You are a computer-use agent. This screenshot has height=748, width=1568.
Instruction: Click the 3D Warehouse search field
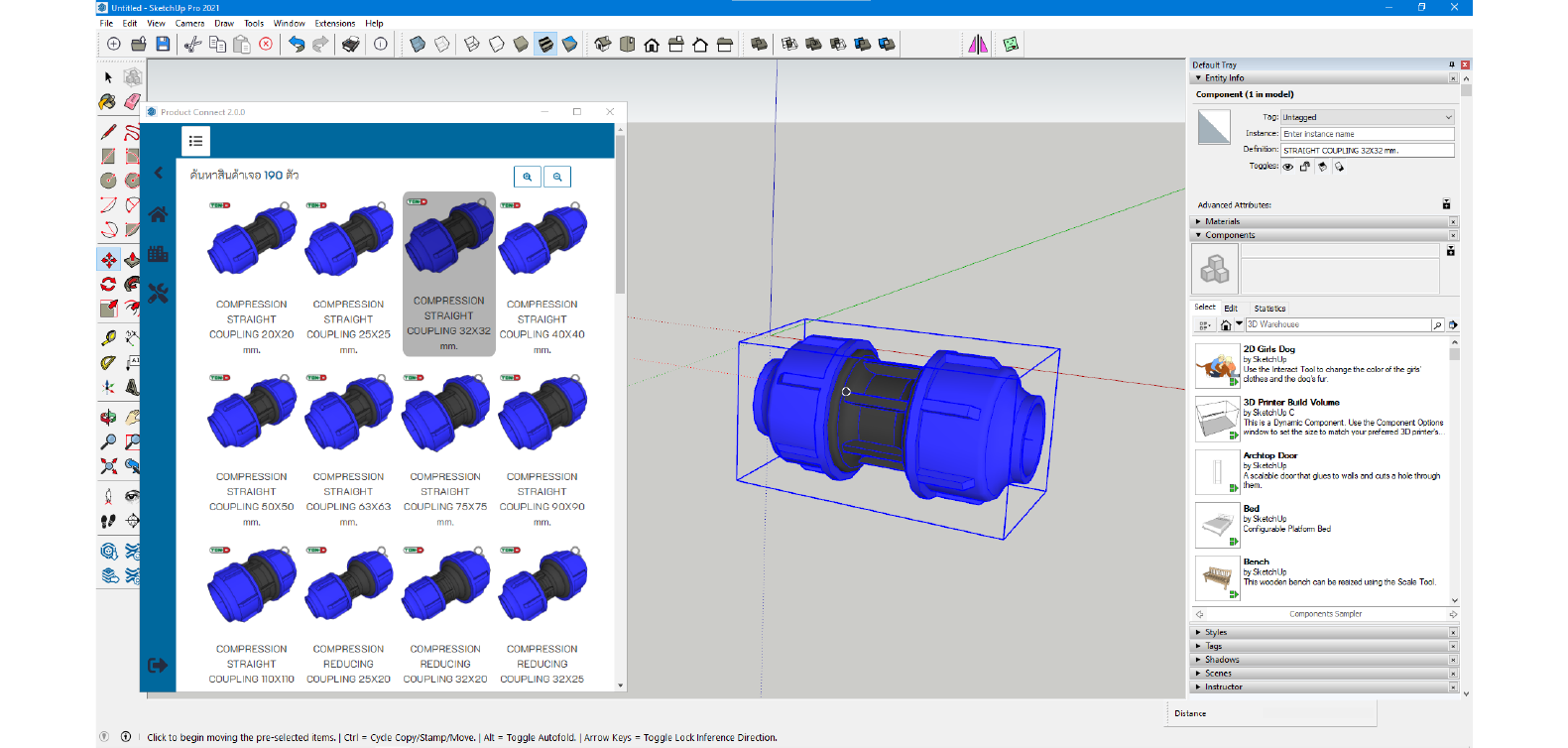(x=1337, y=324)
